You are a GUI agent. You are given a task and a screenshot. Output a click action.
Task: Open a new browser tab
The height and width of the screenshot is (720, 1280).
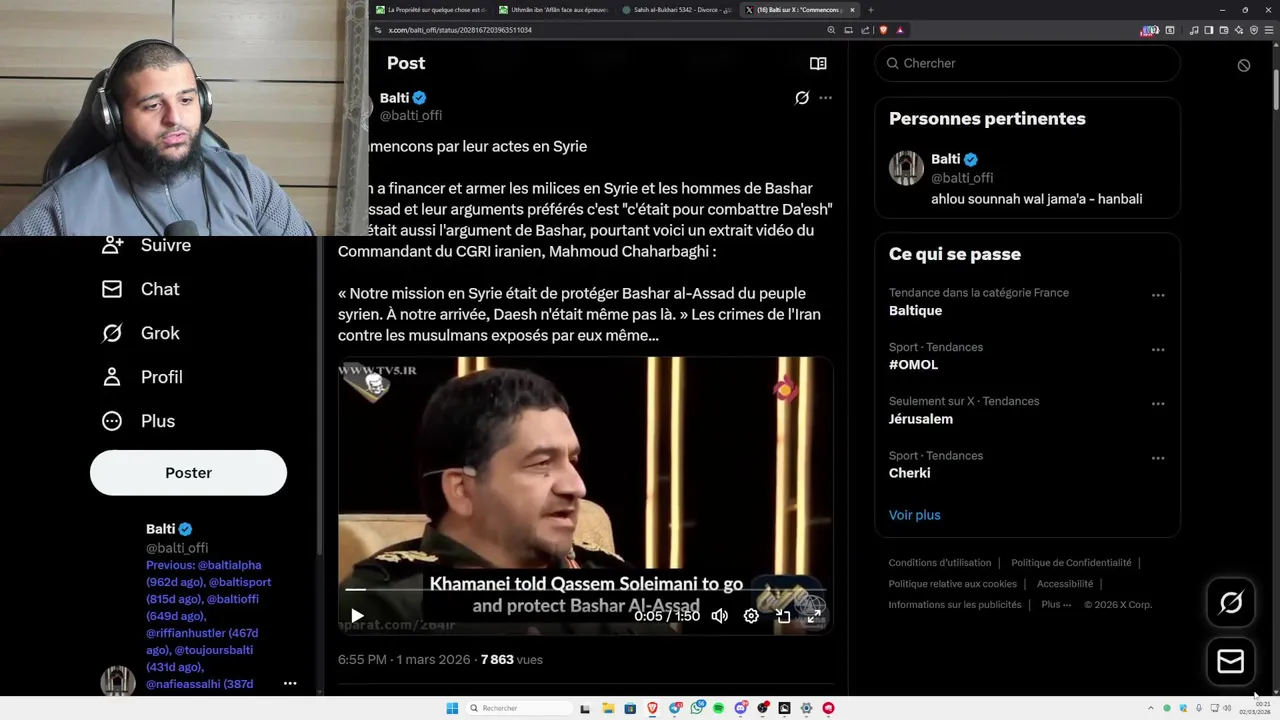click(x=870, y=10)
